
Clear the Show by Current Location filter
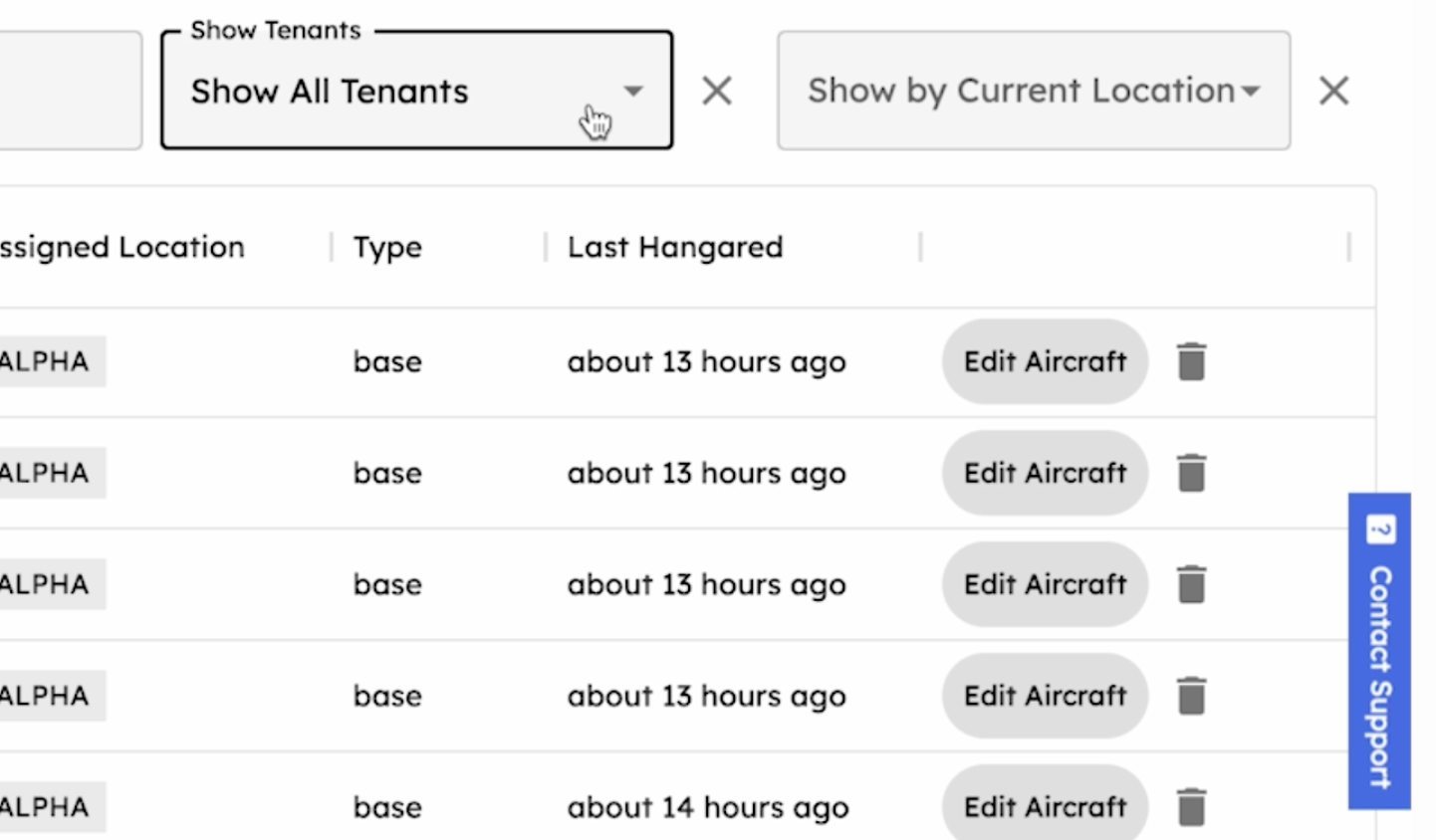[1333, 91]
